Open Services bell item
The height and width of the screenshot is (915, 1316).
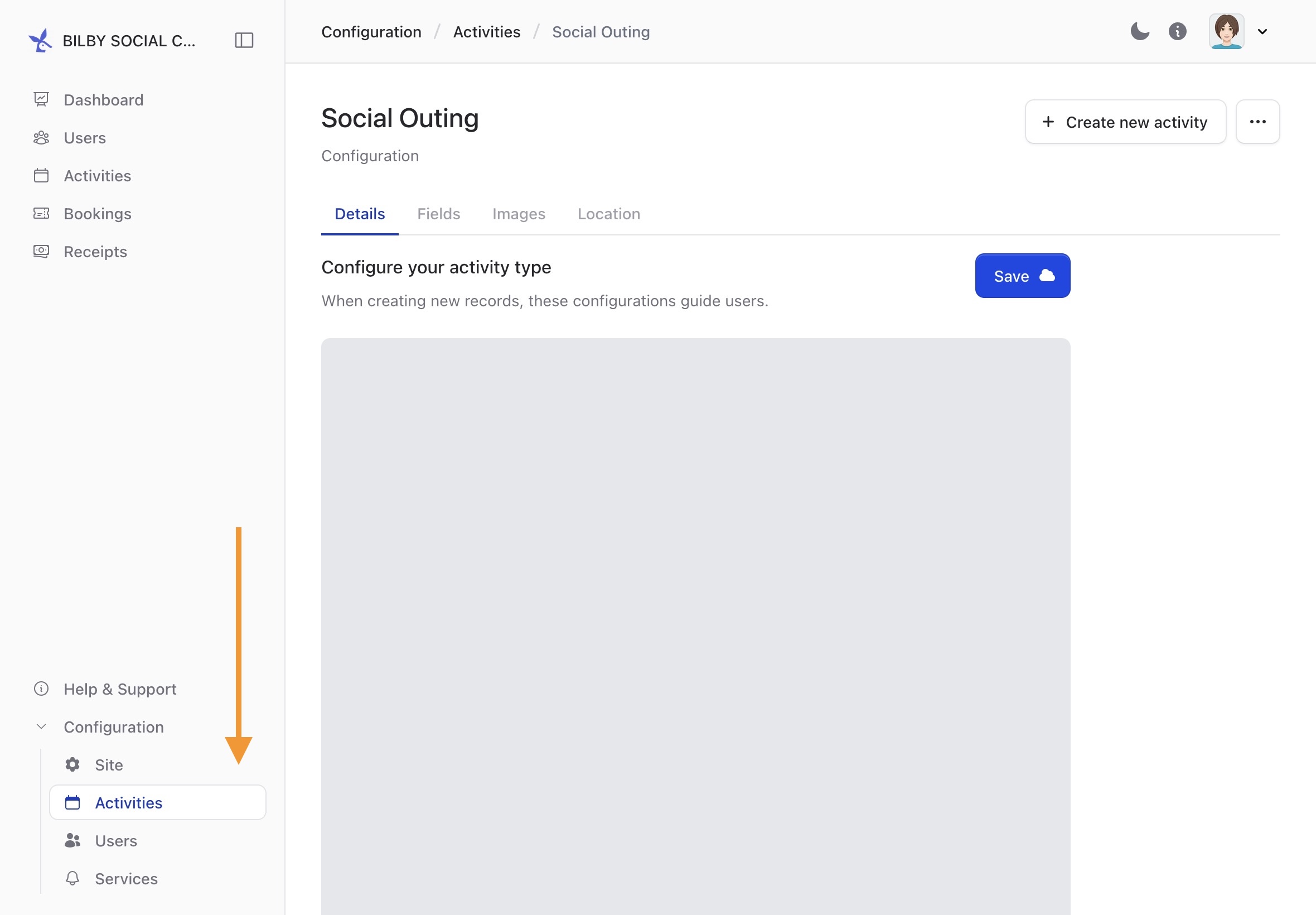(126, 878)
